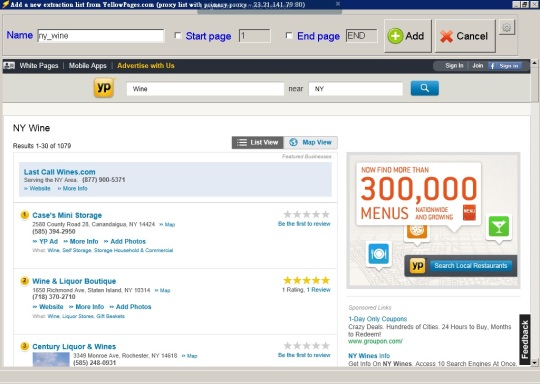540x384 pixels.
Task: Edit the Name field ny_wine
Action: click(101, 36)
